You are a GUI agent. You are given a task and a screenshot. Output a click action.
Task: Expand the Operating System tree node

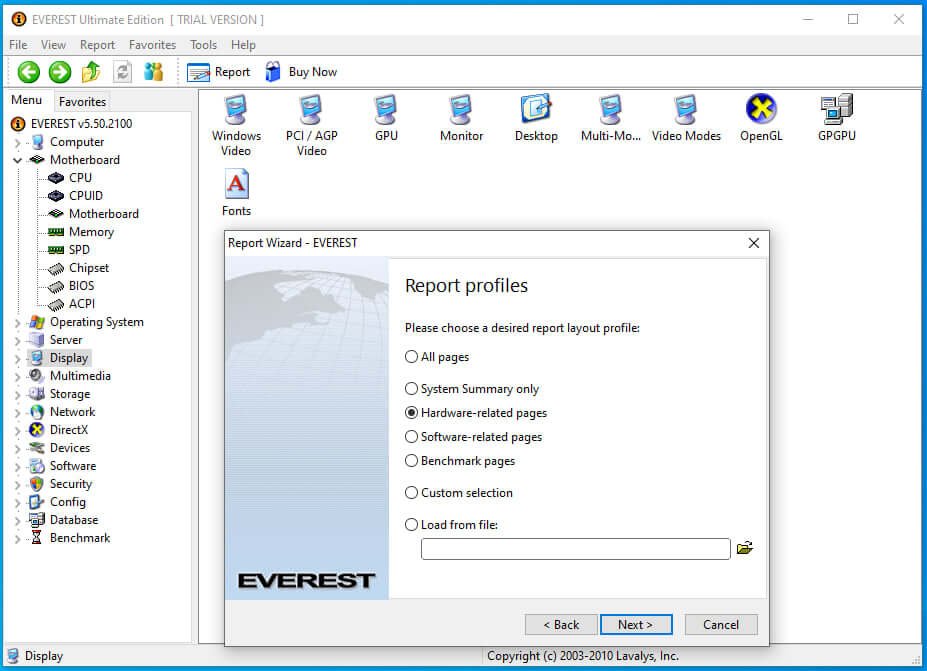tap(17, 323)
